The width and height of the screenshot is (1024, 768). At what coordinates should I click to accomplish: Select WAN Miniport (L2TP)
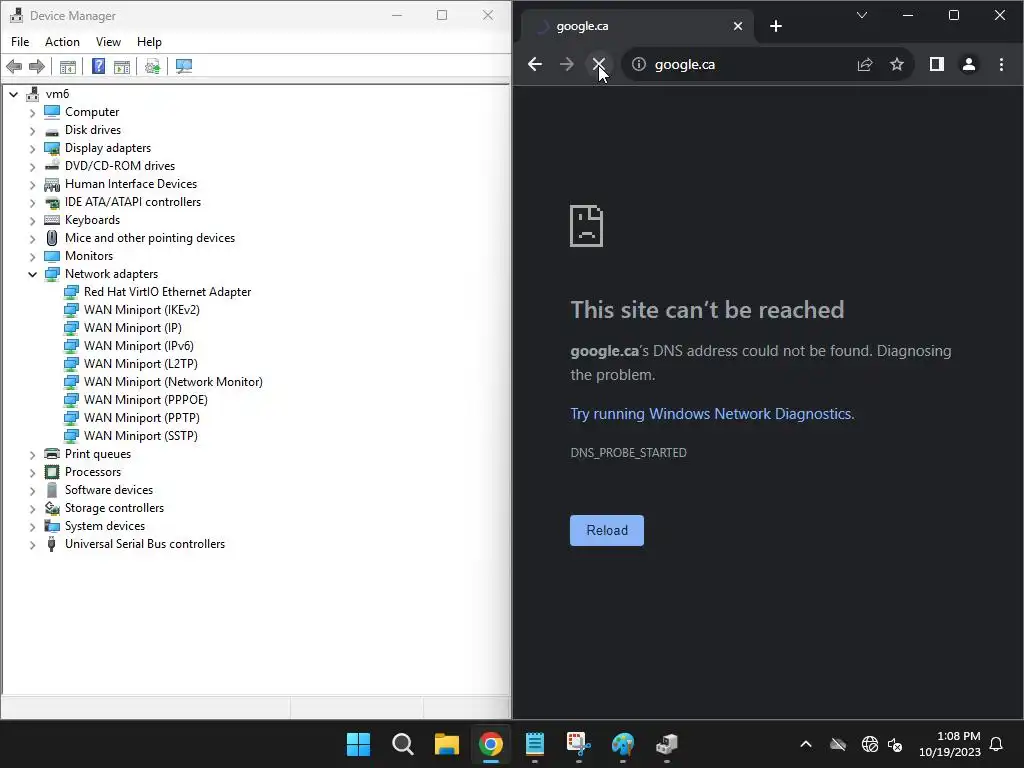(x=140, y=364)
